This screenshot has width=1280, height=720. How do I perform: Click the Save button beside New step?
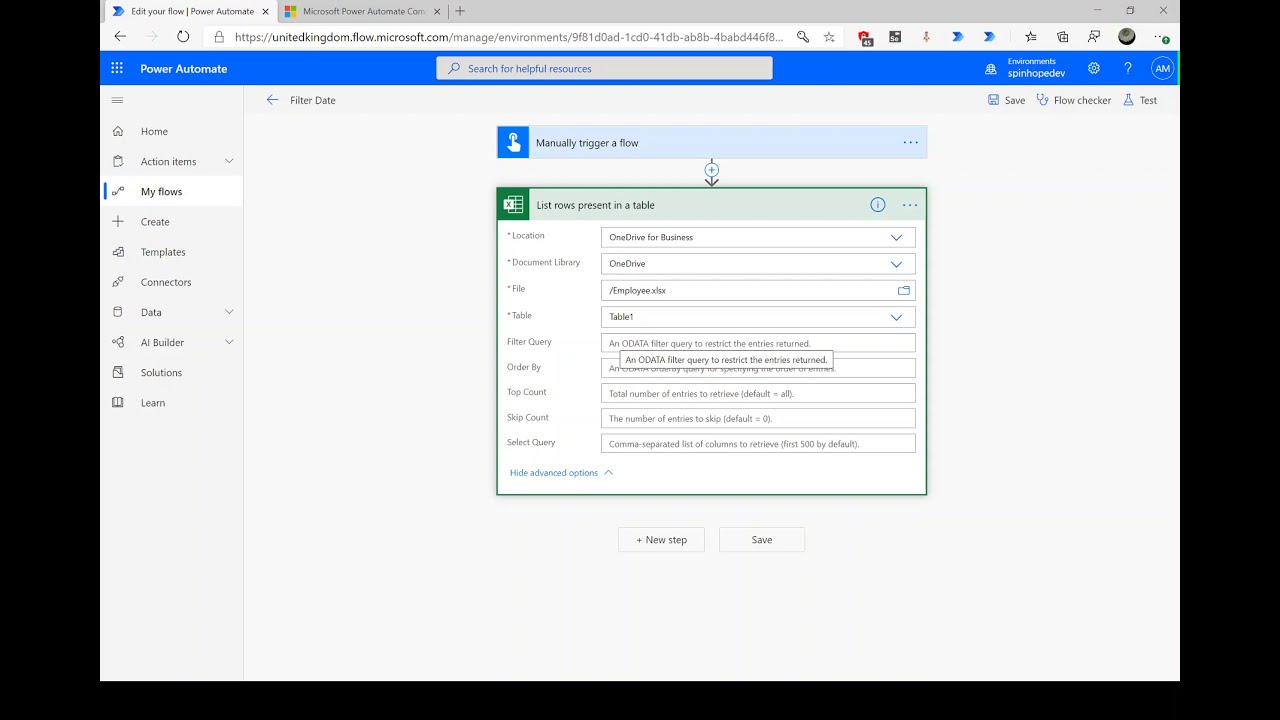point(762,540)
